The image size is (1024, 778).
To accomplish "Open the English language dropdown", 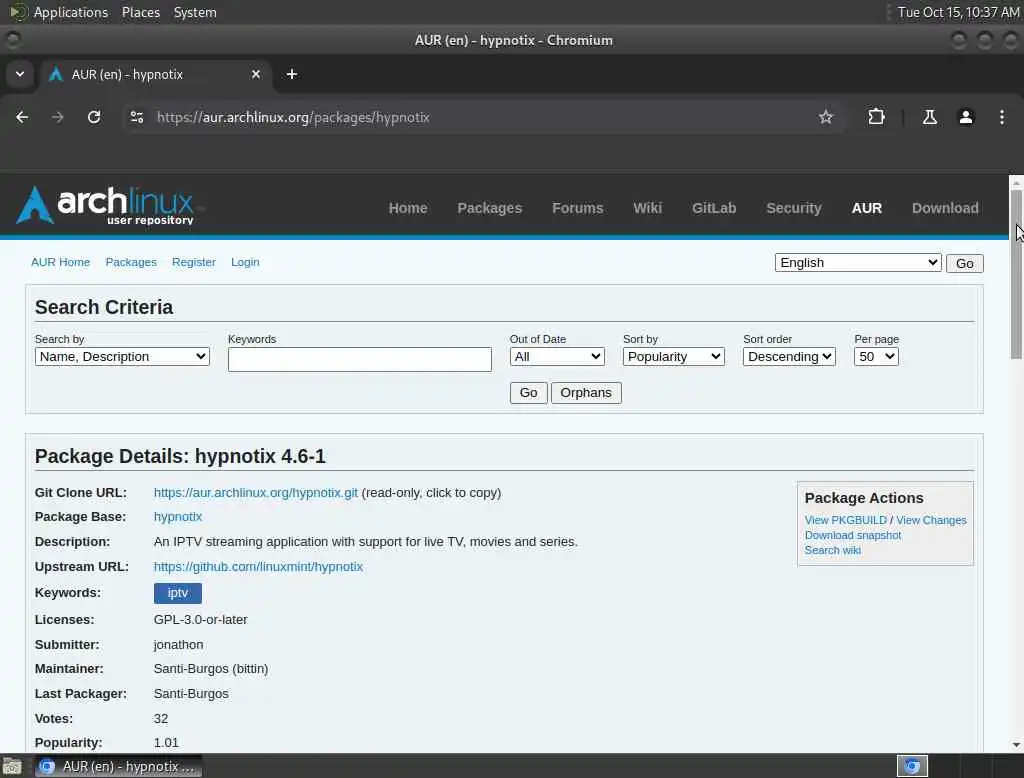I will (857, 263).
